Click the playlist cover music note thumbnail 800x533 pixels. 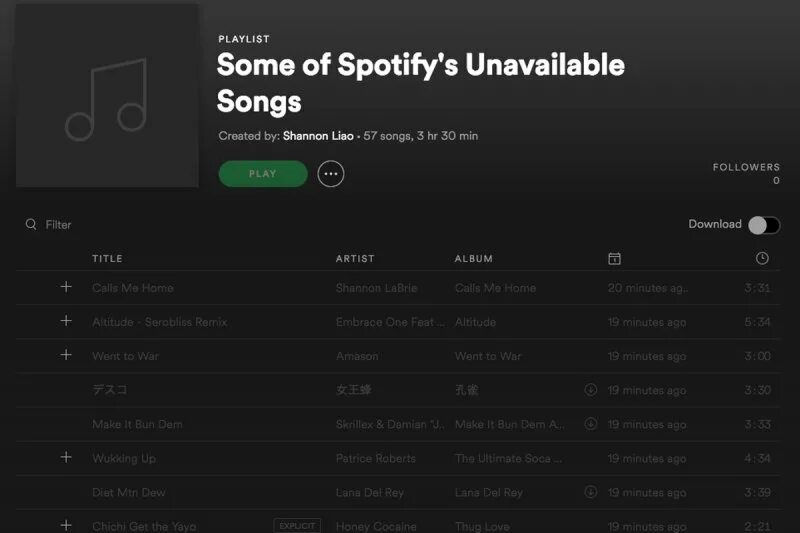click(x=107, y=95)
